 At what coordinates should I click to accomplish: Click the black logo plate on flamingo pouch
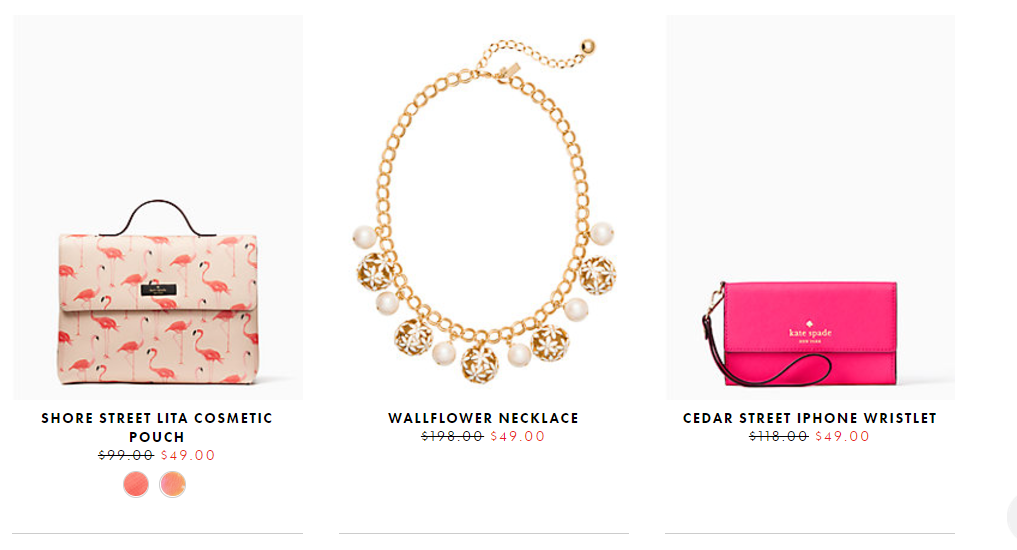(x=159, y=289)
